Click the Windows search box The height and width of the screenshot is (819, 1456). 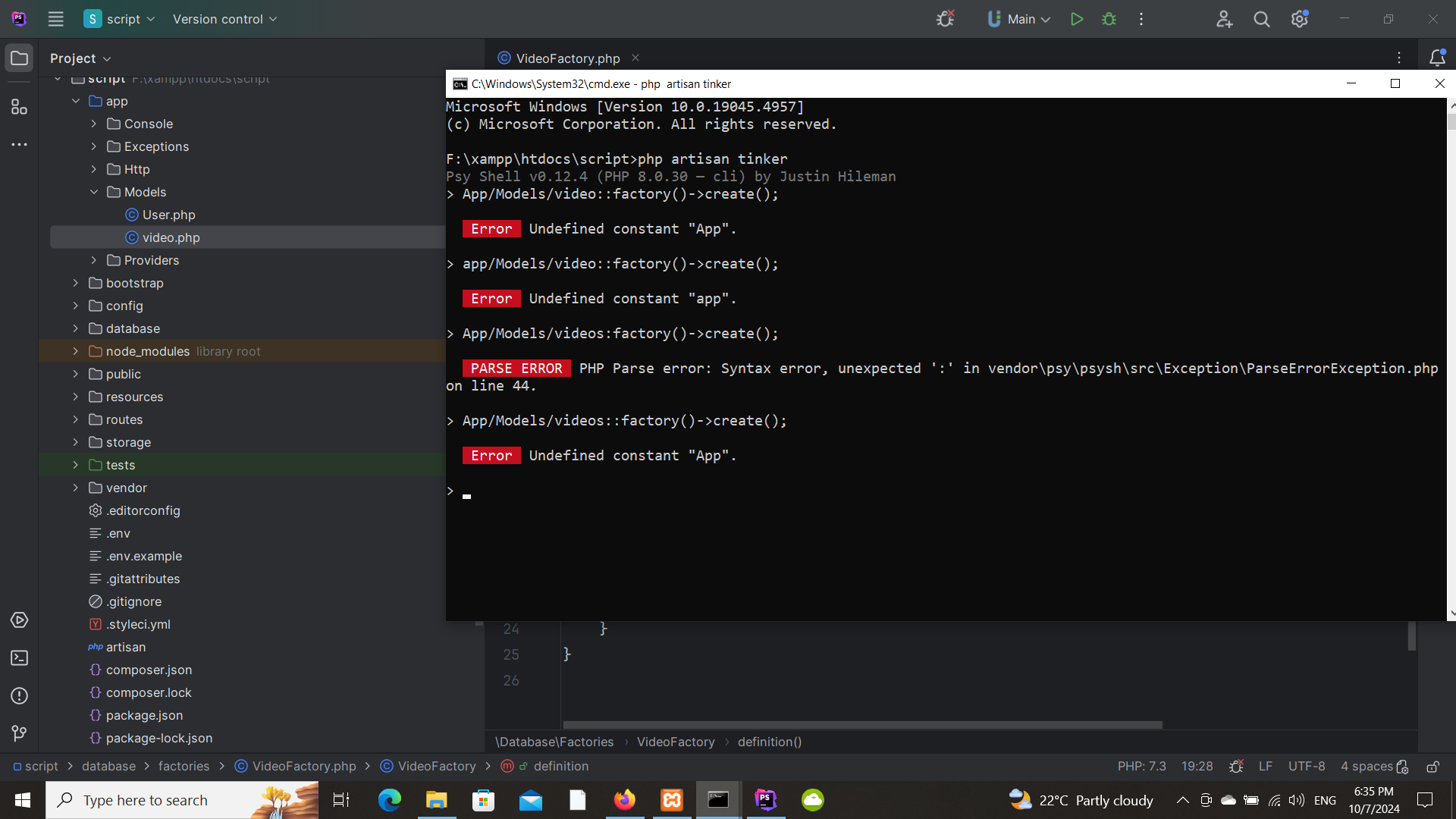click(182, 800)
